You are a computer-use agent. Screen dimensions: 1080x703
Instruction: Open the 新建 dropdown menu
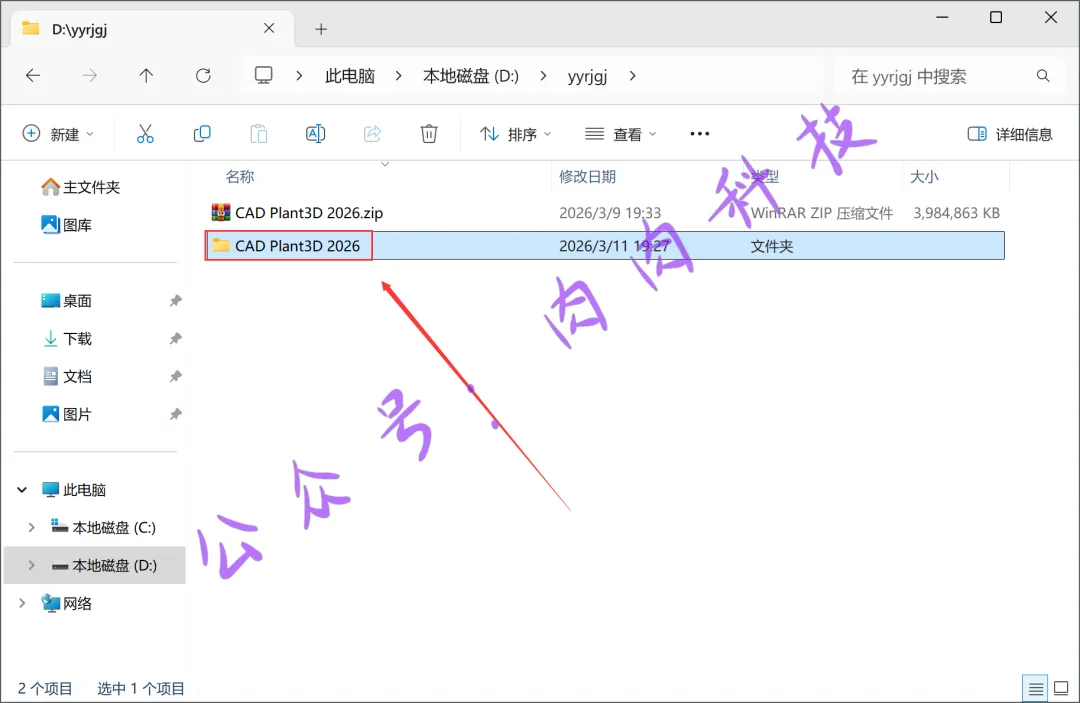[58, 134]
